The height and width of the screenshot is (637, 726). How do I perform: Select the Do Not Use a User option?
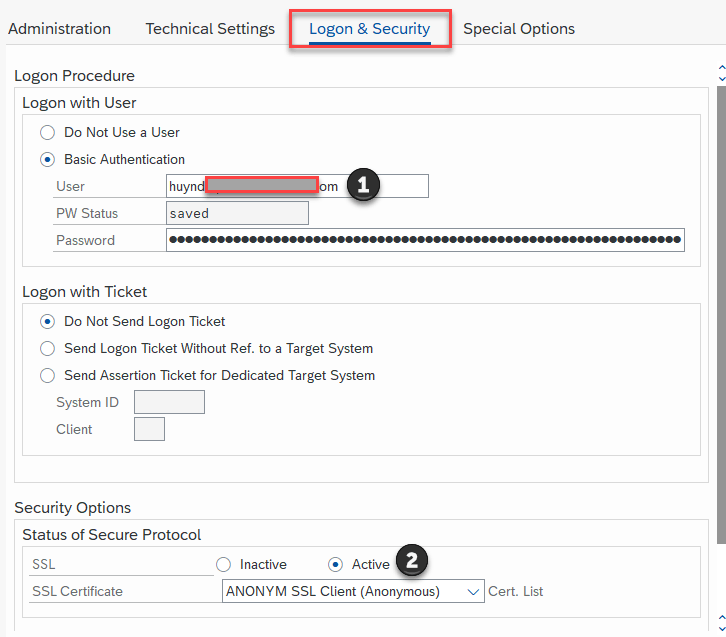(47, 132)
